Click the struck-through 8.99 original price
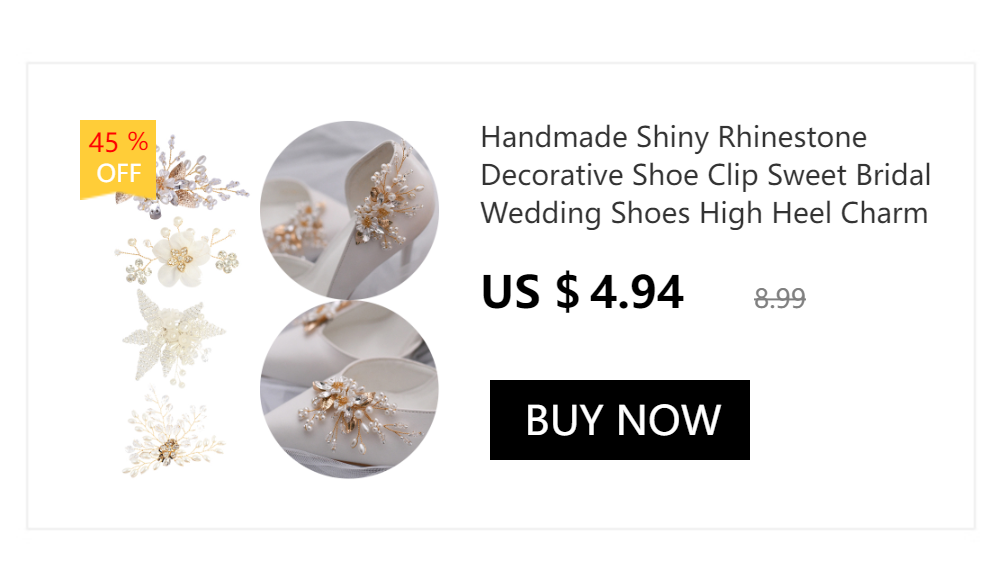Viewport: 1000px width, 580px height. (779, 298)
